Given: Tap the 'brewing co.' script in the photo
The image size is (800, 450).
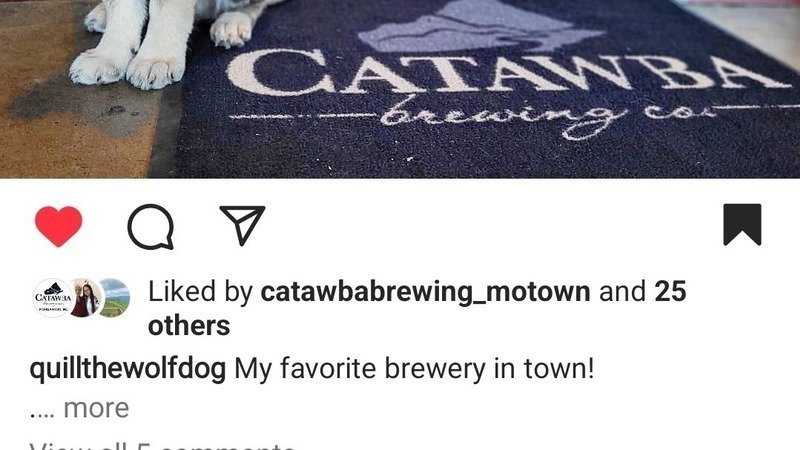Looking at the screenshot, I should pyautogui.click(x=548, y=116).
